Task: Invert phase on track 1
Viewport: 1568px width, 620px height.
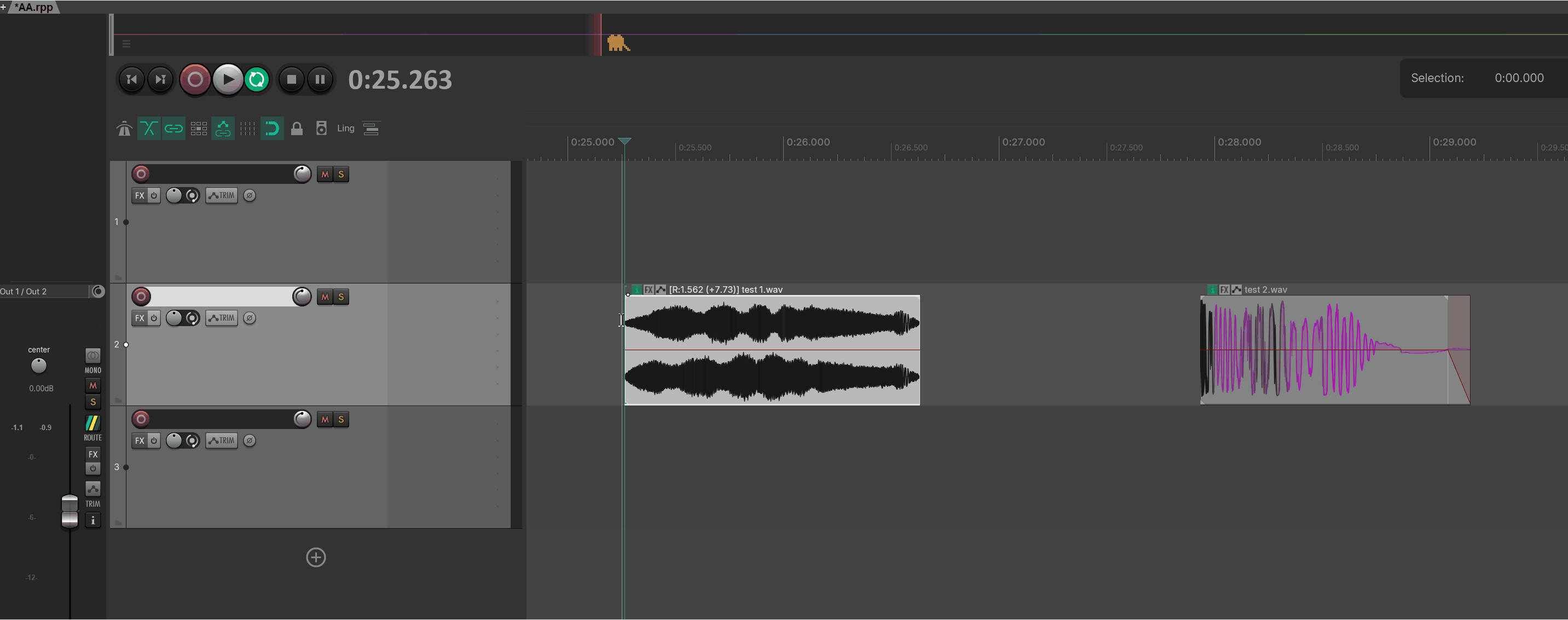Action: point(250,196)
